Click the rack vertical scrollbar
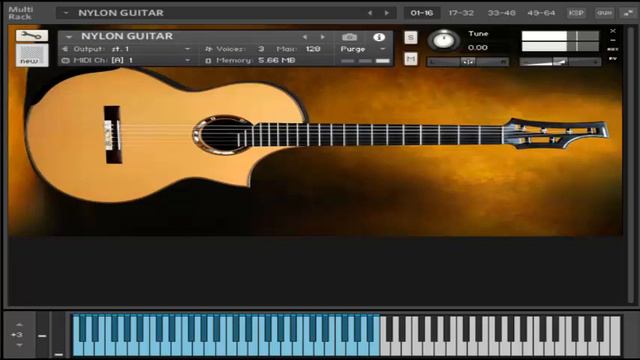Viewport: 640px width, 360px height. [632, 165]
